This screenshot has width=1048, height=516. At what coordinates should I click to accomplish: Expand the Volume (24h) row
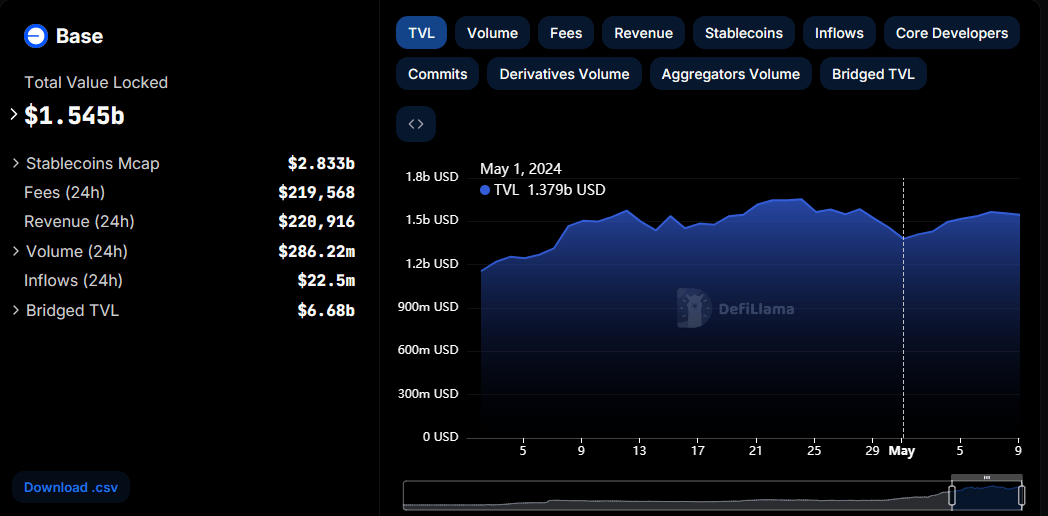pos(16,251)
